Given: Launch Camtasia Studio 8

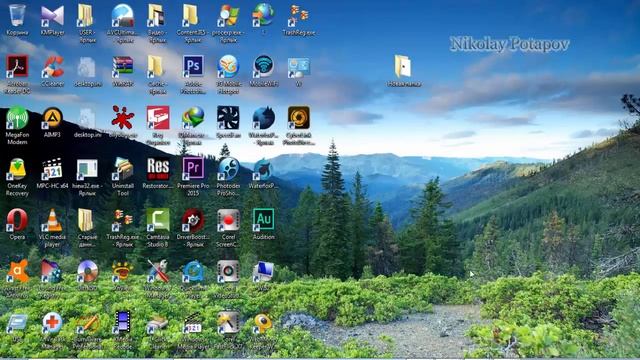Looking at the screenshot, I should click(x=158, y=220).
